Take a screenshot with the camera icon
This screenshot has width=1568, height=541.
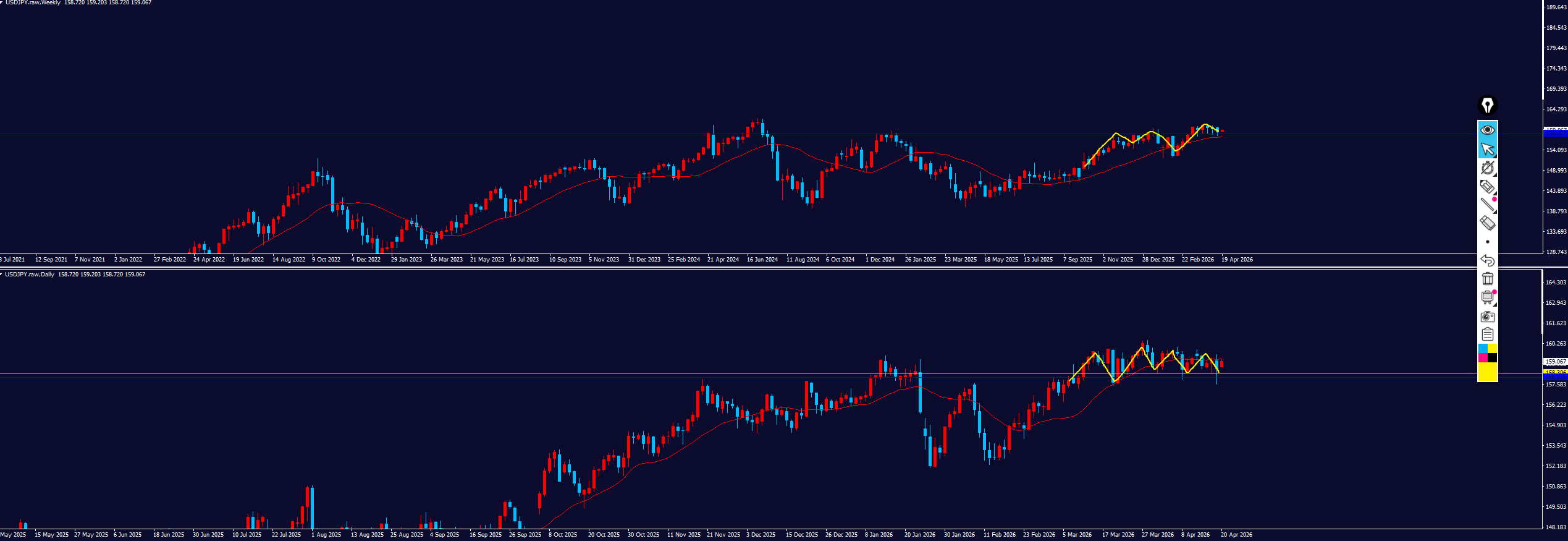1487,317
